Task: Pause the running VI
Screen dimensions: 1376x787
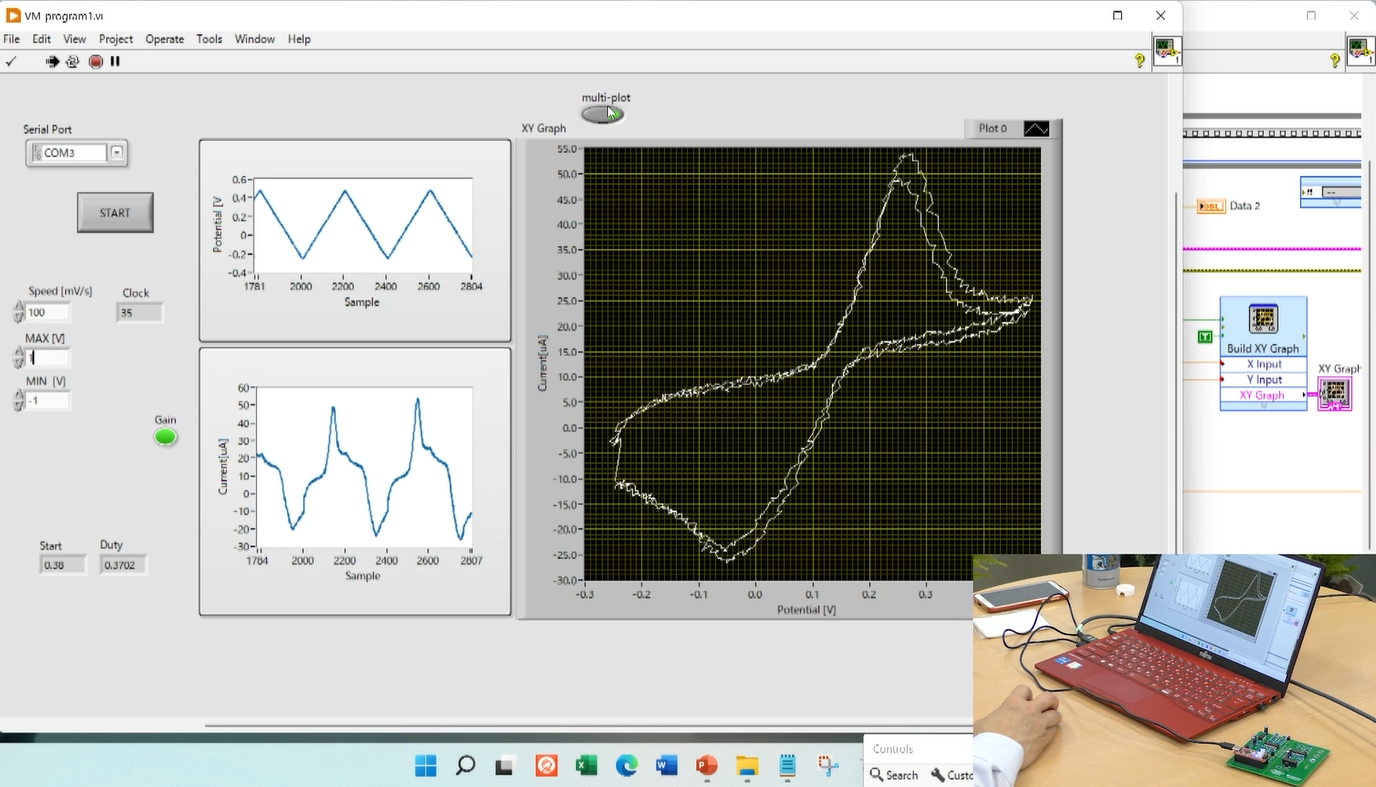Action: (x=115, y=62)
